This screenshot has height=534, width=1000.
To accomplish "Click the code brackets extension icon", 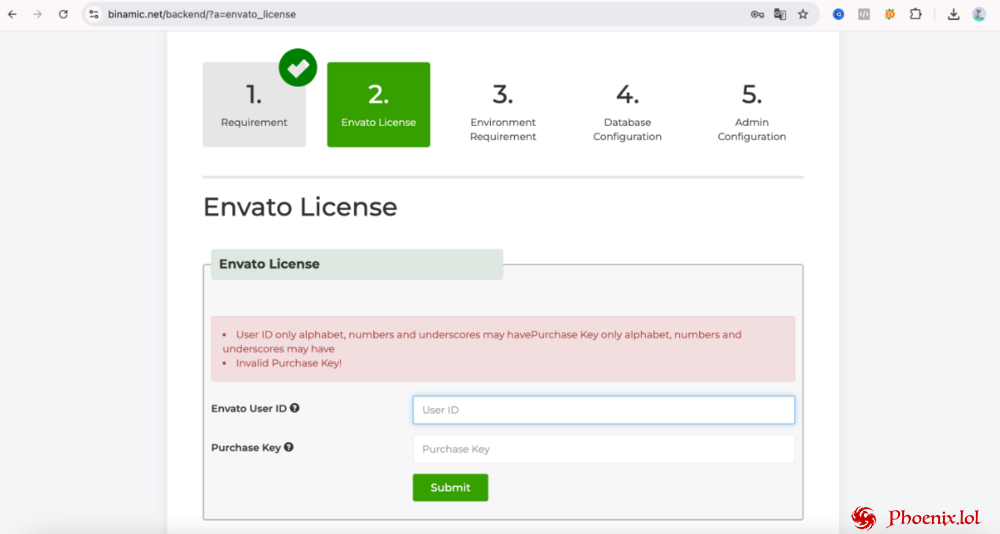I will [x=864, y=14].
